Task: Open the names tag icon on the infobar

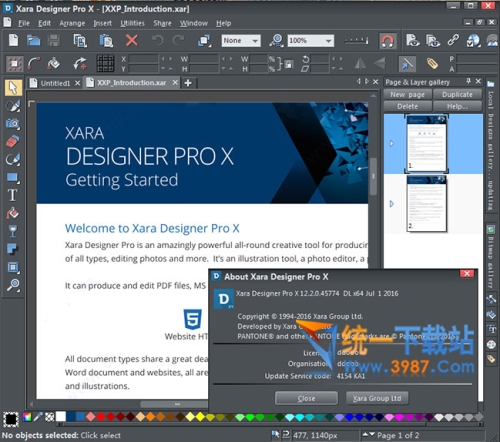Action: pyautogui.click(x=432, y=63)
